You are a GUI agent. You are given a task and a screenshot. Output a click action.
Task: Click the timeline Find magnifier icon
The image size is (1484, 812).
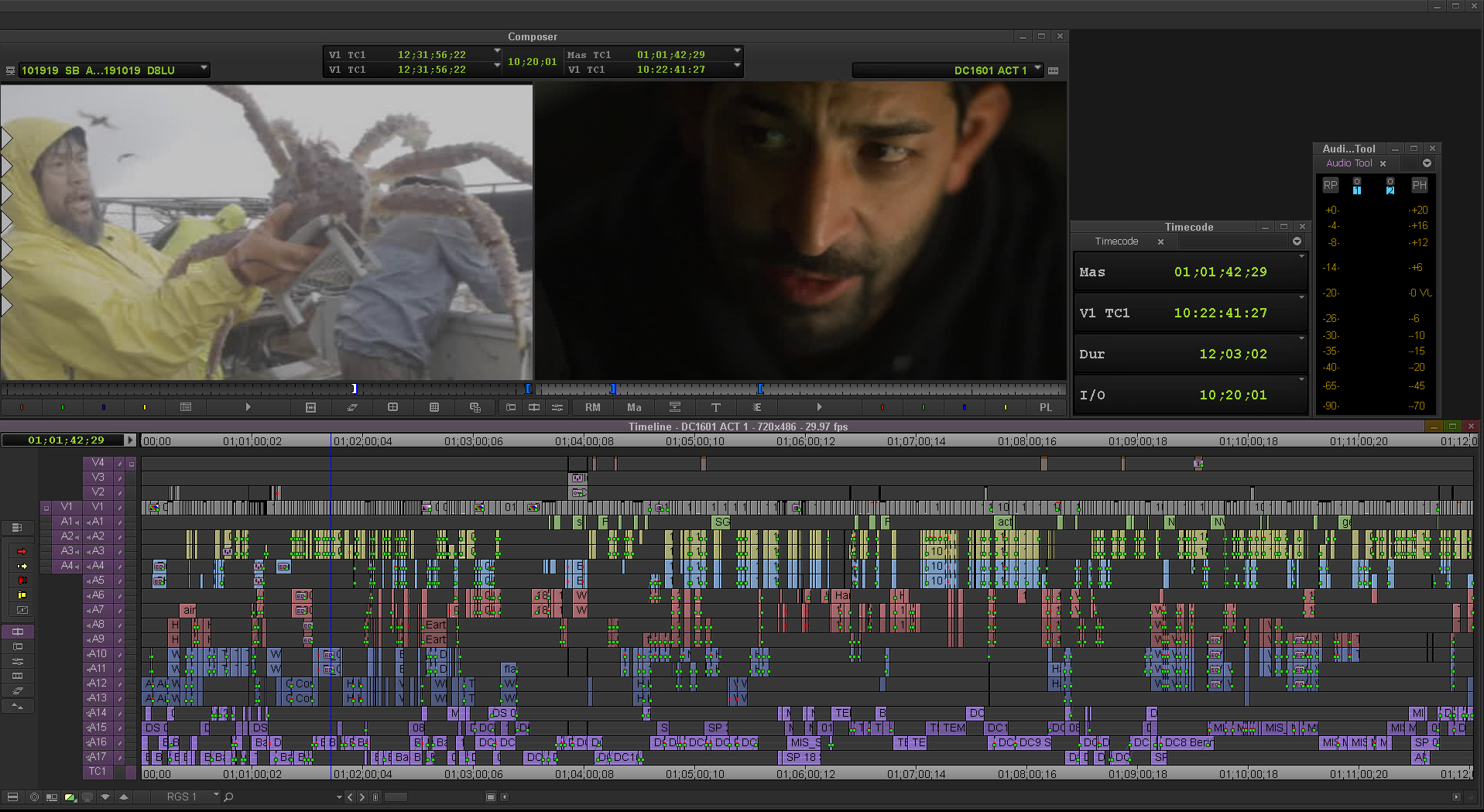coord(228,797)
